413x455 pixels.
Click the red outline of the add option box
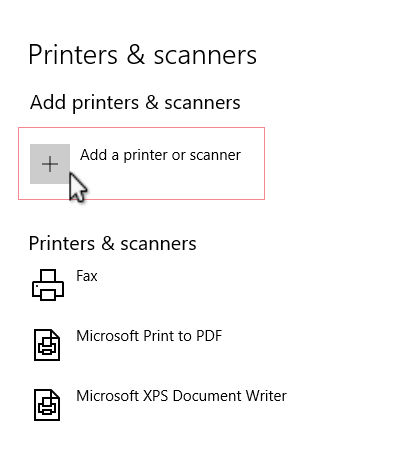(x=141, y=127)
